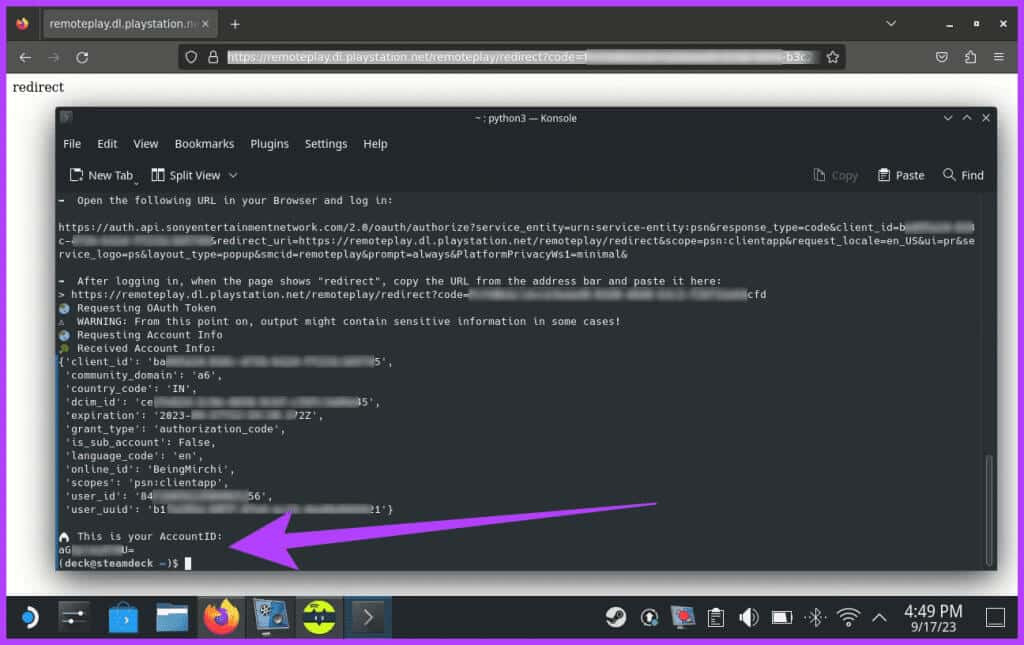This screenshot has width=1024, height=645.
Task: Click 'This is your AccountID:' line
Action: [x=150, y=536]
